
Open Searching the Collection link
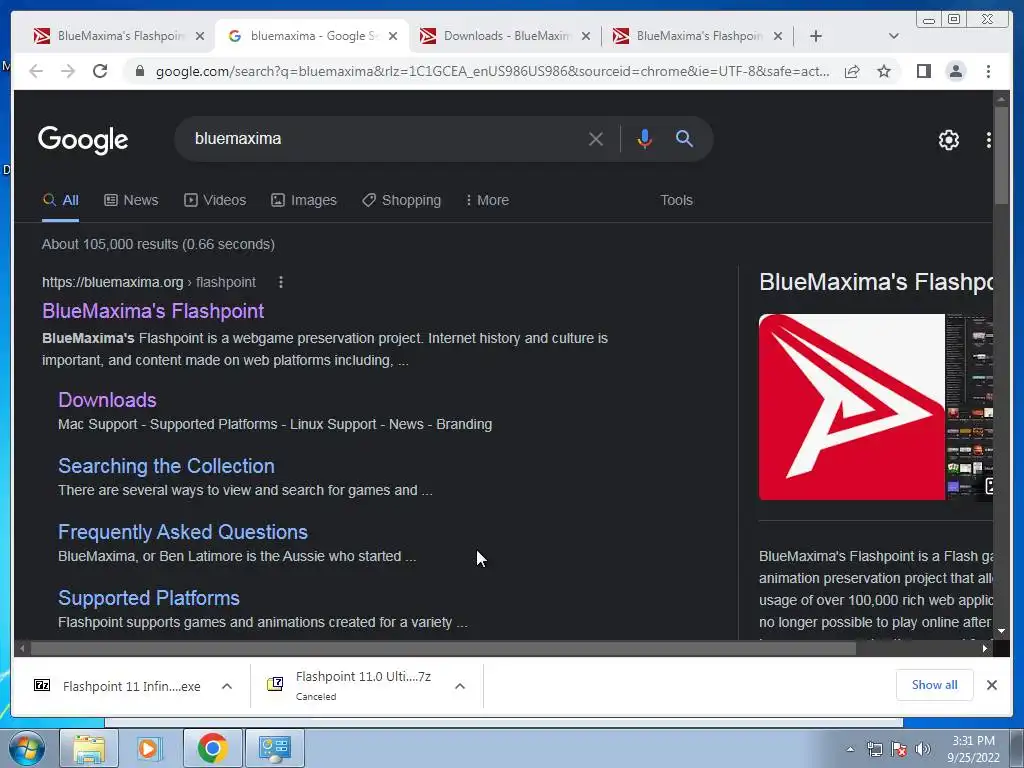(166, 466)
